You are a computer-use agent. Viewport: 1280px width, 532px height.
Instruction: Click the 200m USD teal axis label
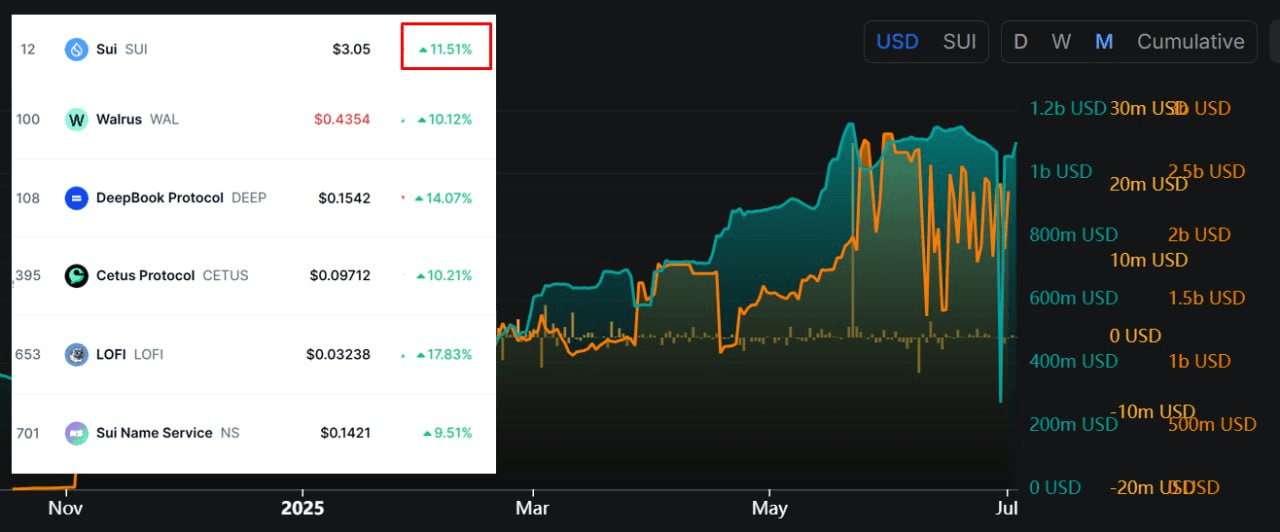(1073, 424)
